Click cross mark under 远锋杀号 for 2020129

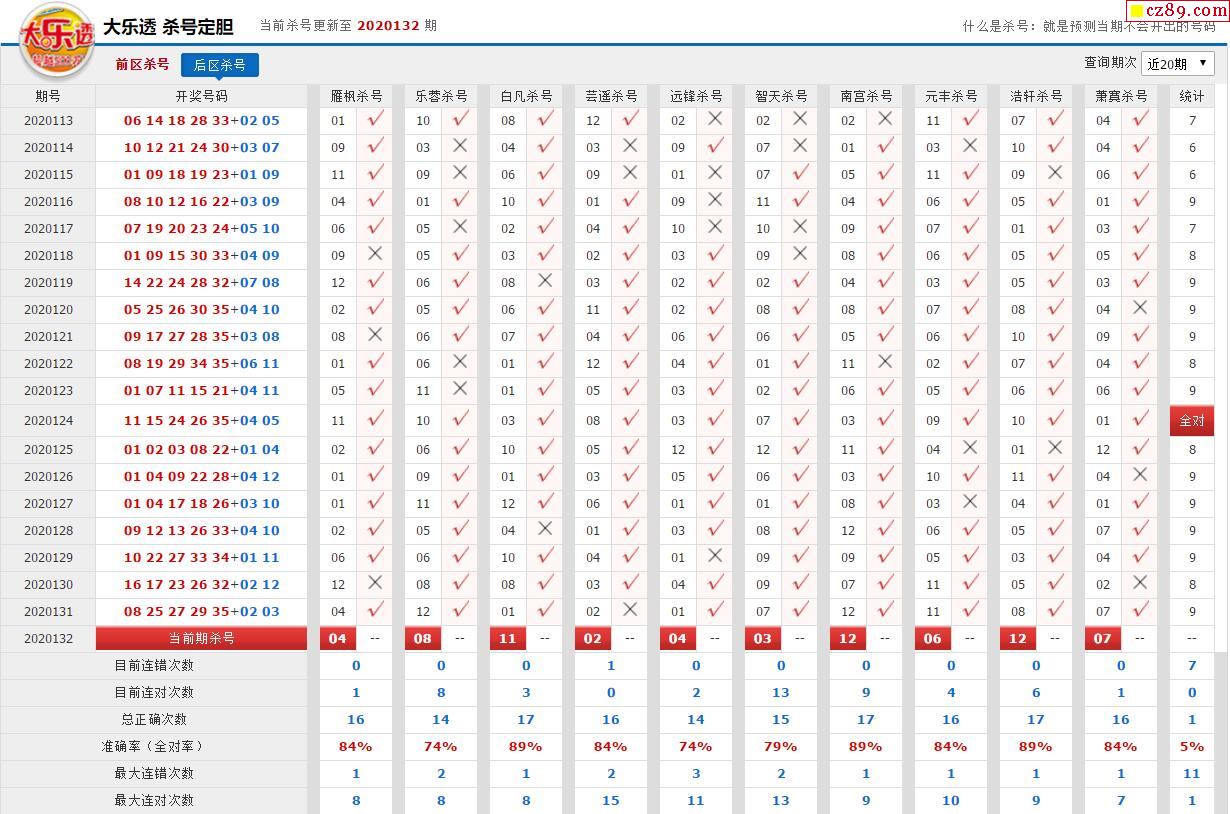coord(715,556)
